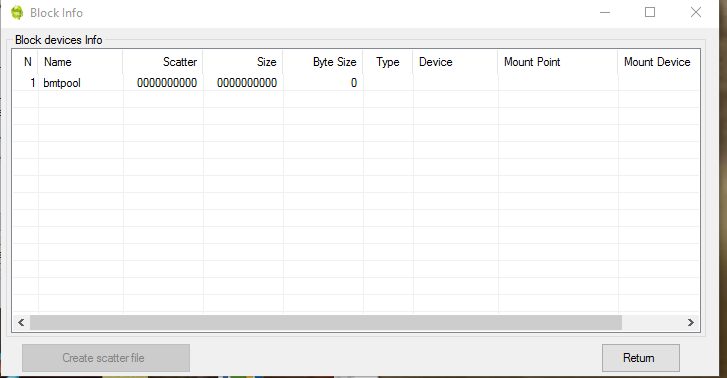
Task: Click the Mount Point column header
Action: [x=558, y=62]
